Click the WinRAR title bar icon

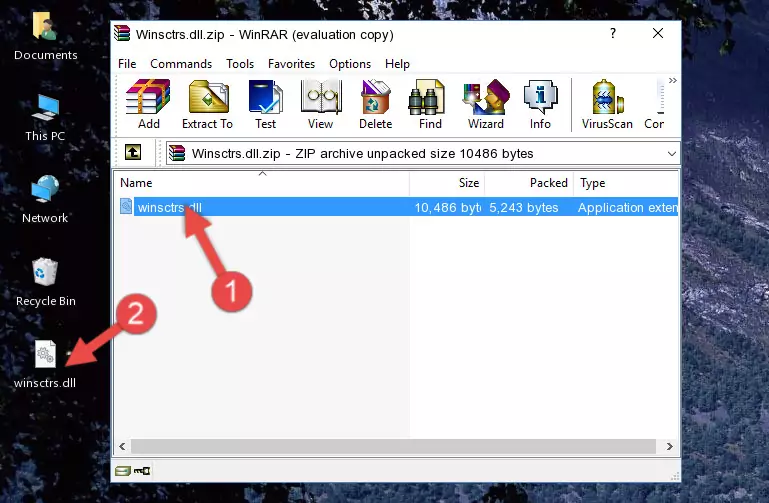click(122, 33)
